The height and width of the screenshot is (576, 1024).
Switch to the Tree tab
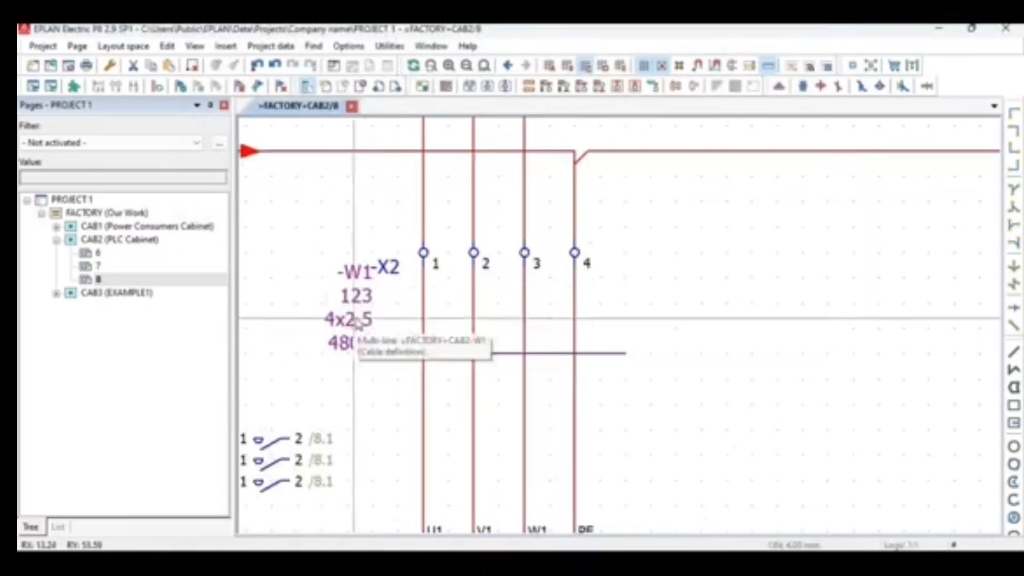[31, 527]
